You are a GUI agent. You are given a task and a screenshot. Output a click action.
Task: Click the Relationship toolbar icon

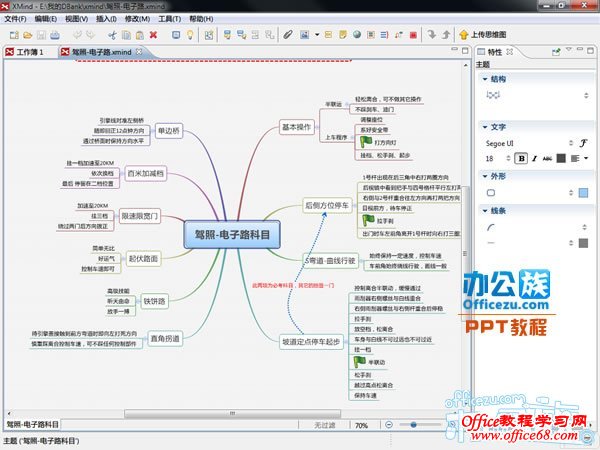pos(399,35)
